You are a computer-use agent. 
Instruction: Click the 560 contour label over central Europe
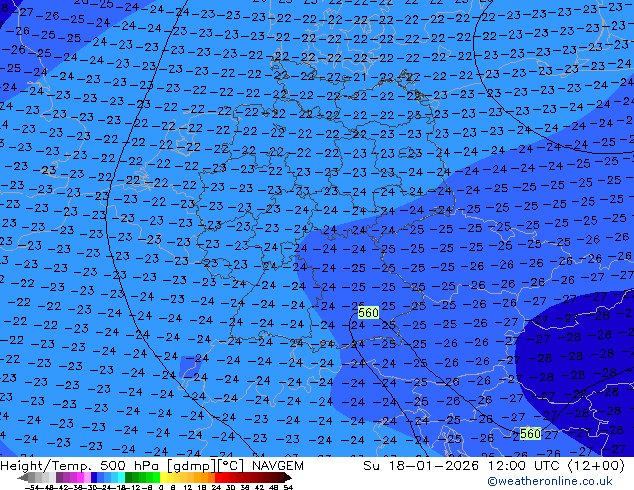pos(368,313)
